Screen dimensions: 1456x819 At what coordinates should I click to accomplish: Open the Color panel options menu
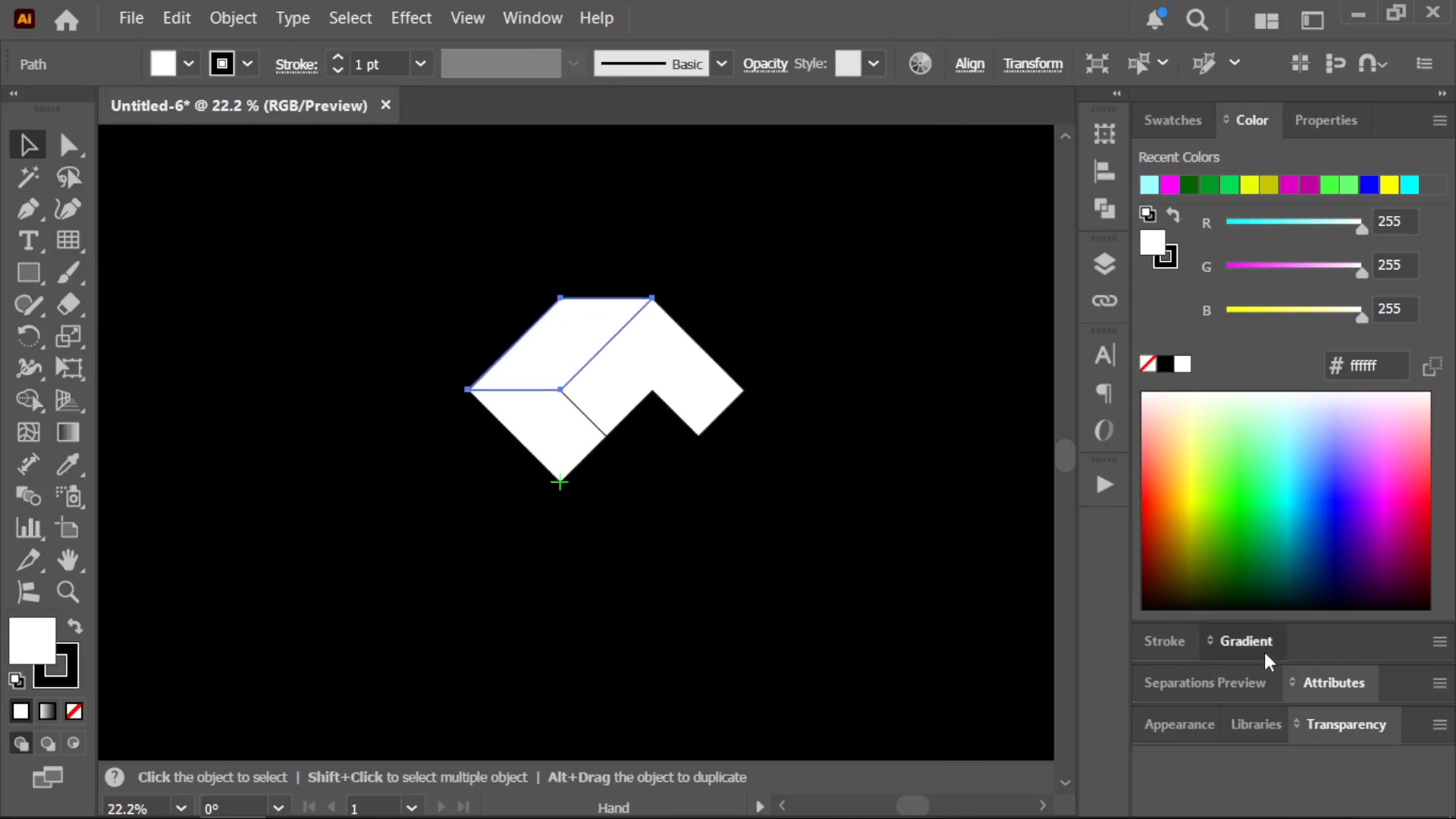tap(1439, 121)
